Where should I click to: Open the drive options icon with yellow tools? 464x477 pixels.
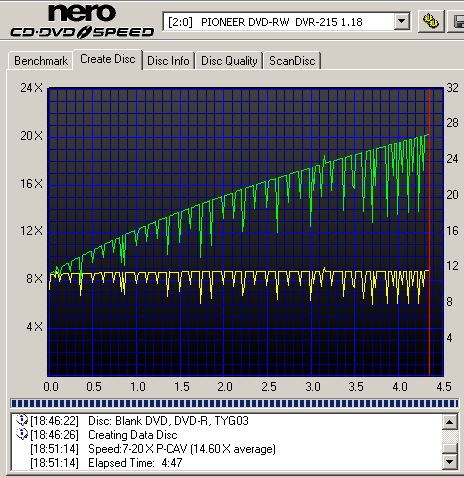[x=431, y=21]
